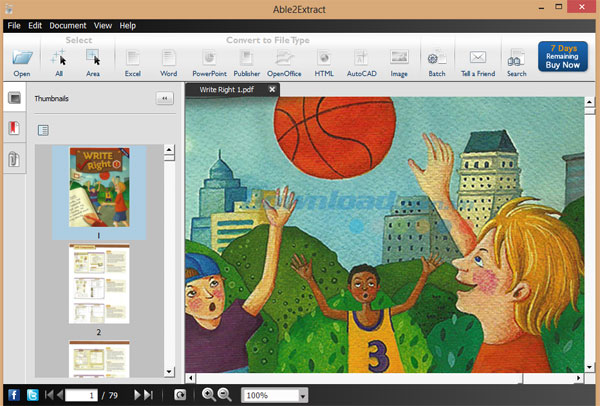Viewport: 600px width, 406px height.
Task: Convert document to Word
Action: click(x=169, y=61)
